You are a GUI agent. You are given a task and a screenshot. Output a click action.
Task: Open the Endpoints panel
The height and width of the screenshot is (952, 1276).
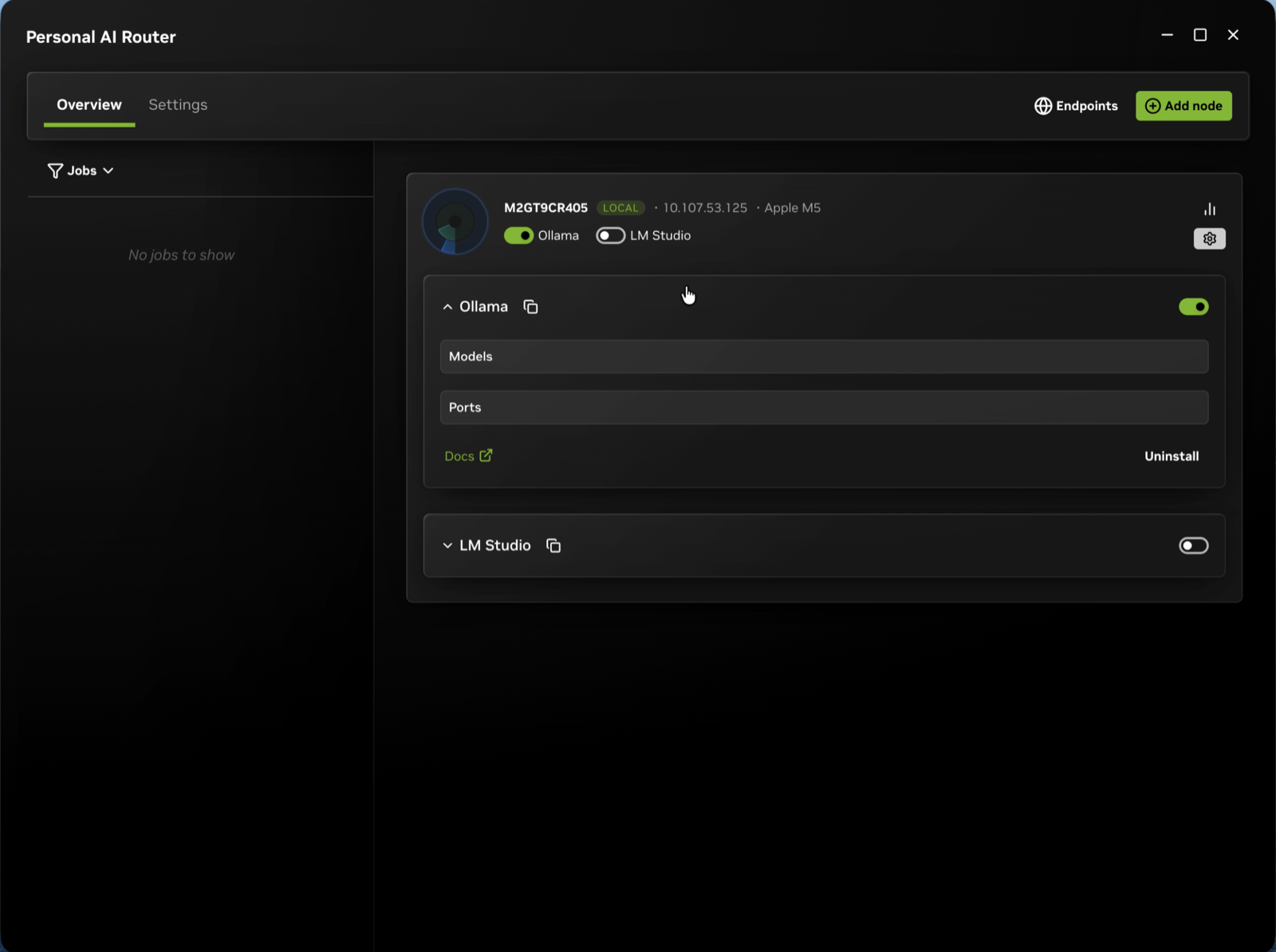1076,106
